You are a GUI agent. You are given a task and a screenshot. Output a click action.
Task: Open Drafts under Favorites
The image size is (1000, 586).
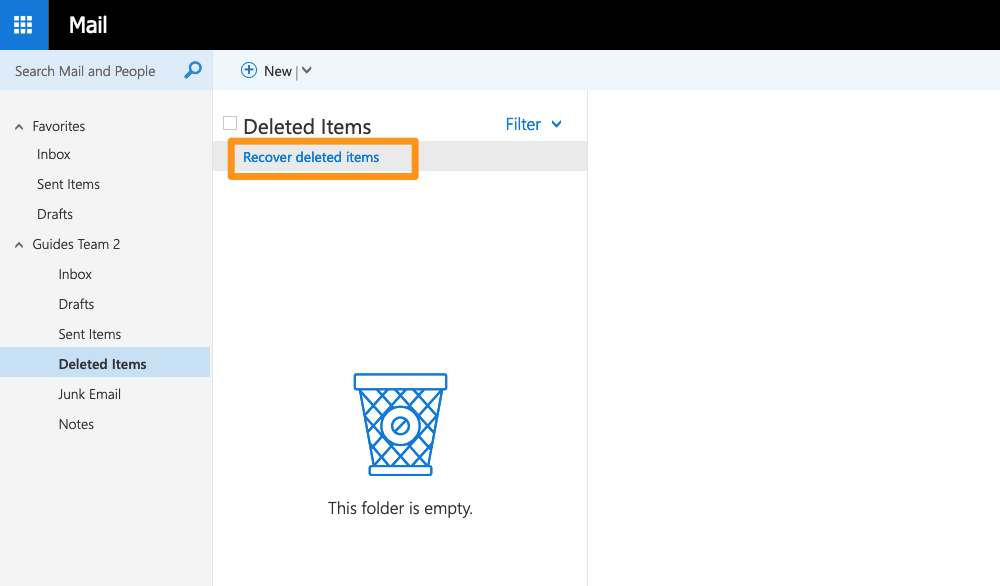tap(55, 215)
